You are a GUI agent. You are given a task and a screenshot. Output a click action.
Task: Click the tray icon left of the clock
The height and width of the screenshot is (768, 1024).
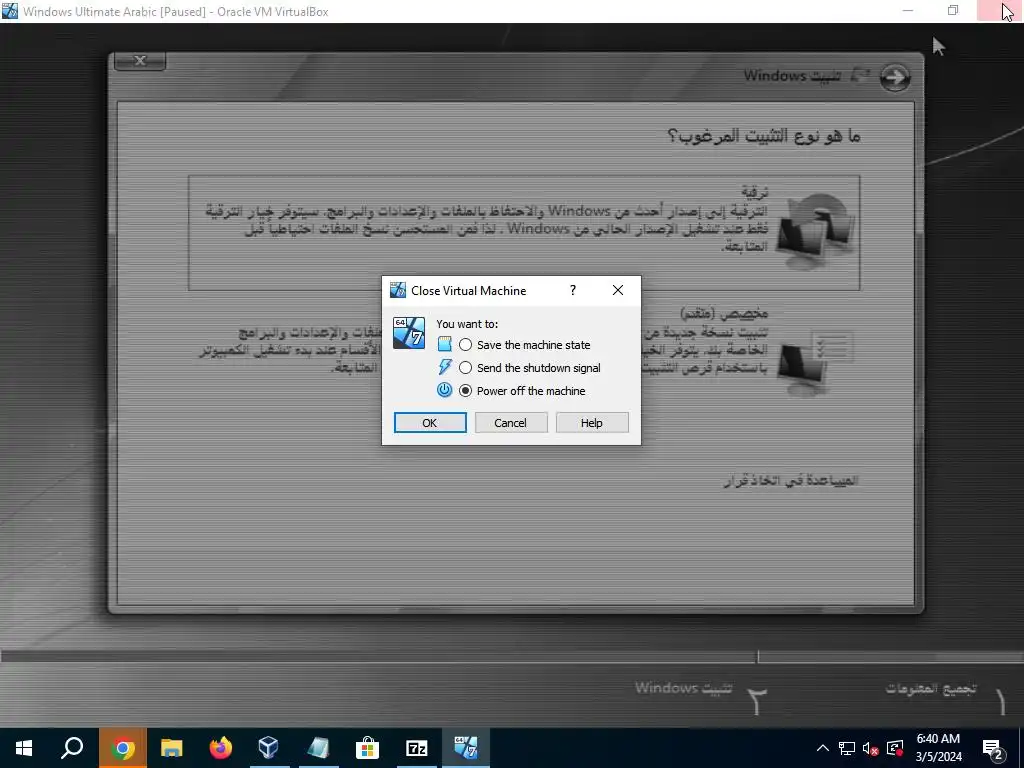895,748
